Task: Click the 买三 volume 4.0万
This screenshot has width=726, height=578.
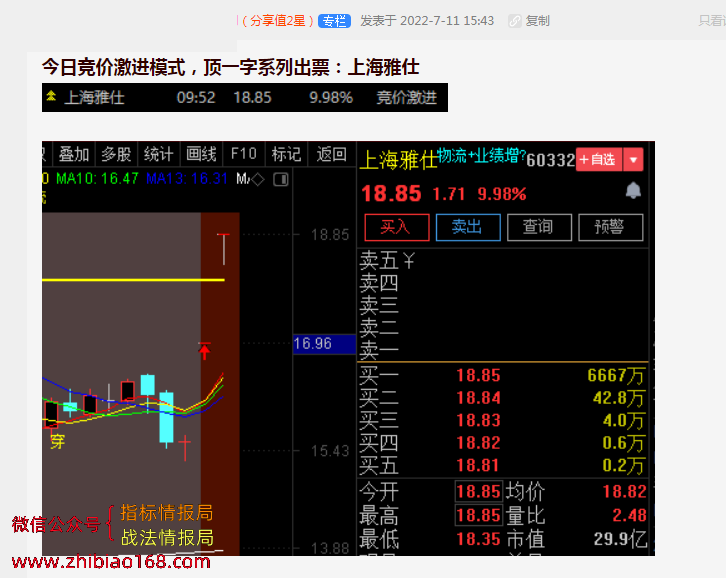Action: pos(623,421)
